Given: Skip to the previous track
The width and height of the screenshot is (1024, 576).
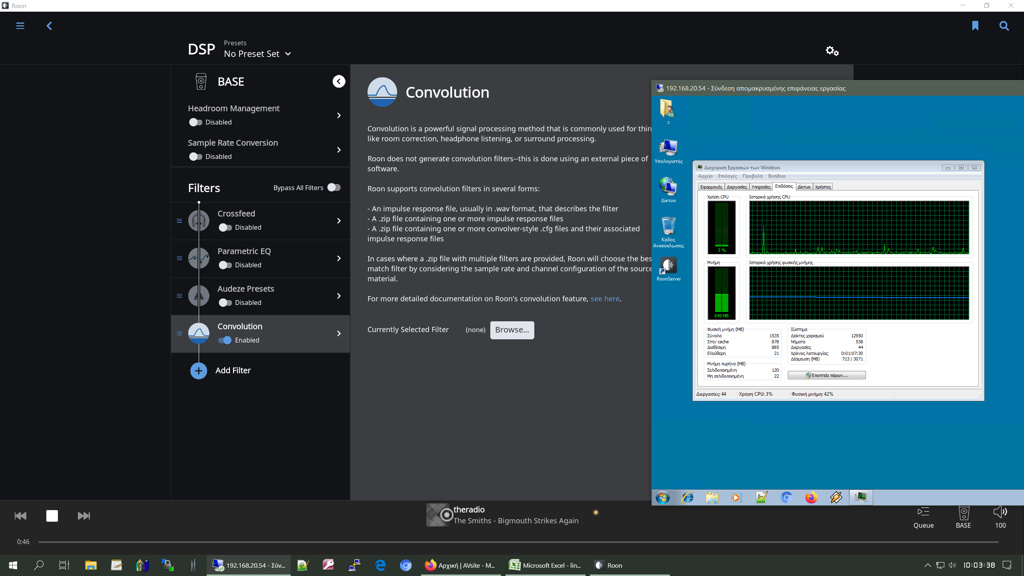Looking at the screenshot, I should [x=20, y=516].
